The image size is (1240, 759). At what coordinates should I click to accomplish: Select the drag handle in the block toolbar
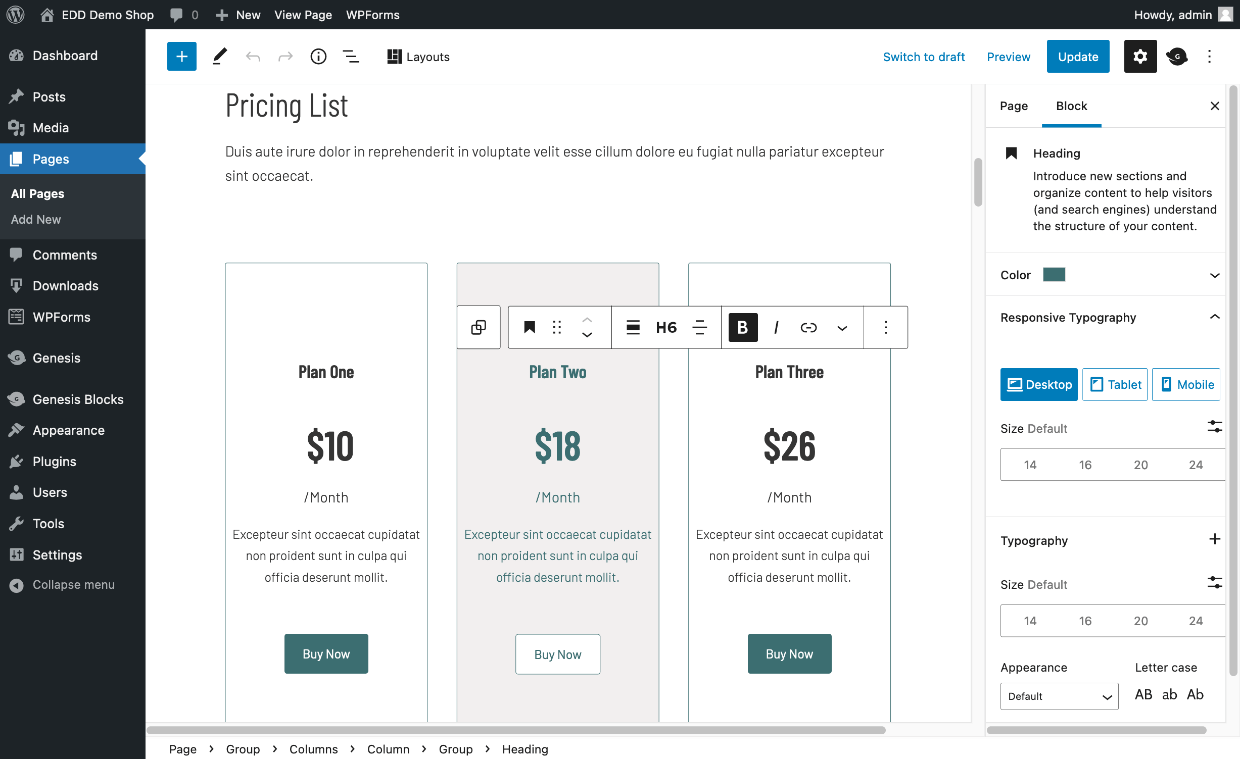556,327
